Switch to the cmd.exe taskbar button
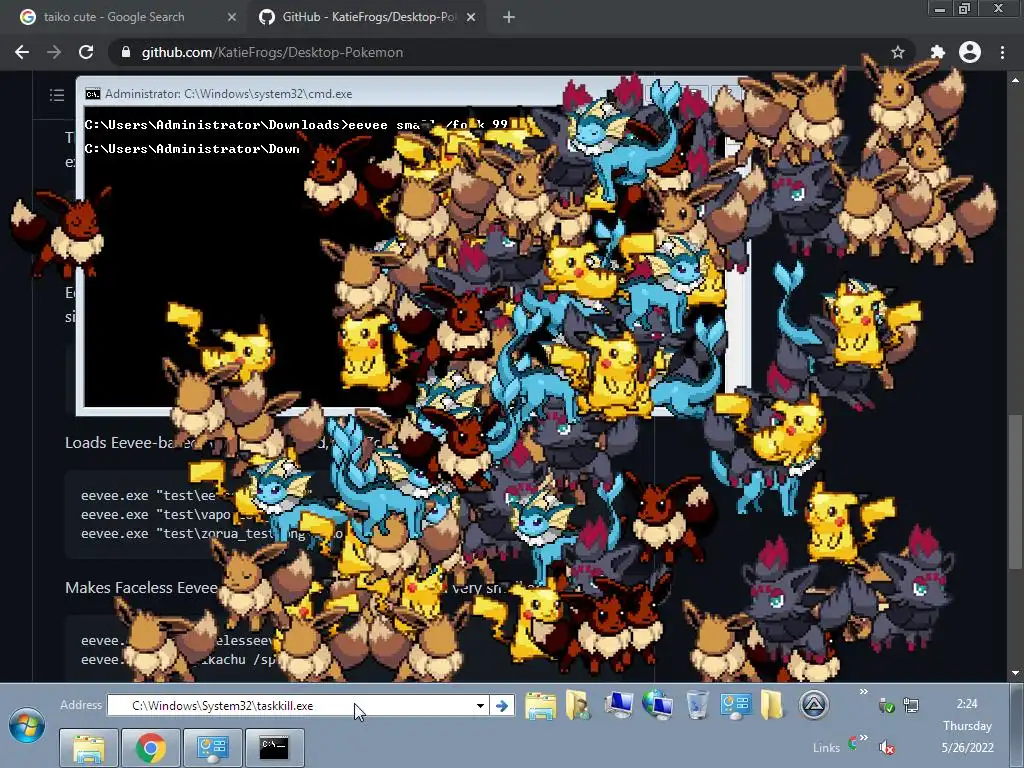1024x768 pixels. (274, 747)
